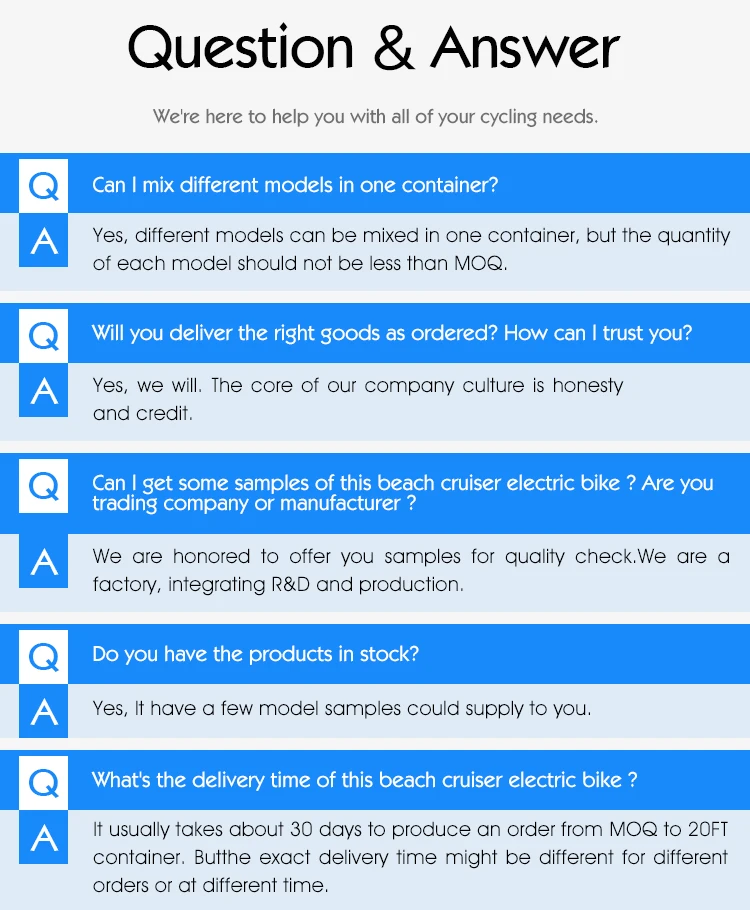Select the answer about MOQ quantity per model

pyautogui.click(x=411, y=250)
